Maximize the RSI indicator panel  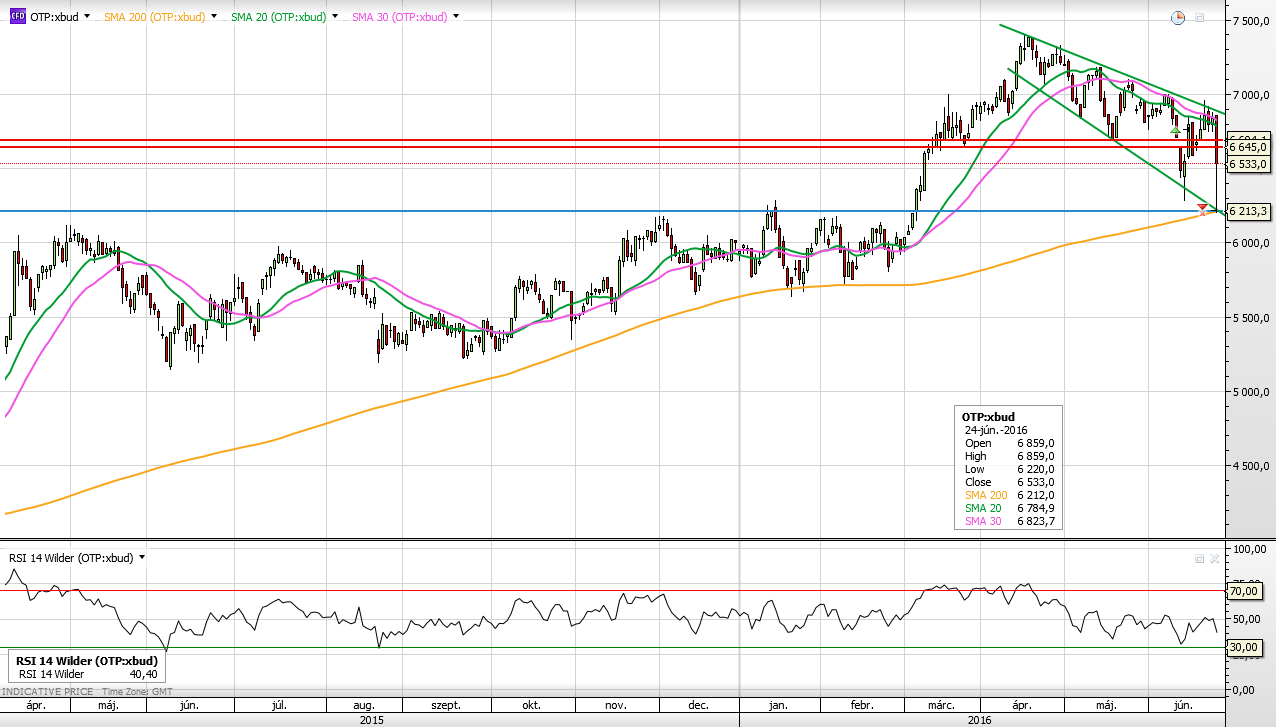1200,558
